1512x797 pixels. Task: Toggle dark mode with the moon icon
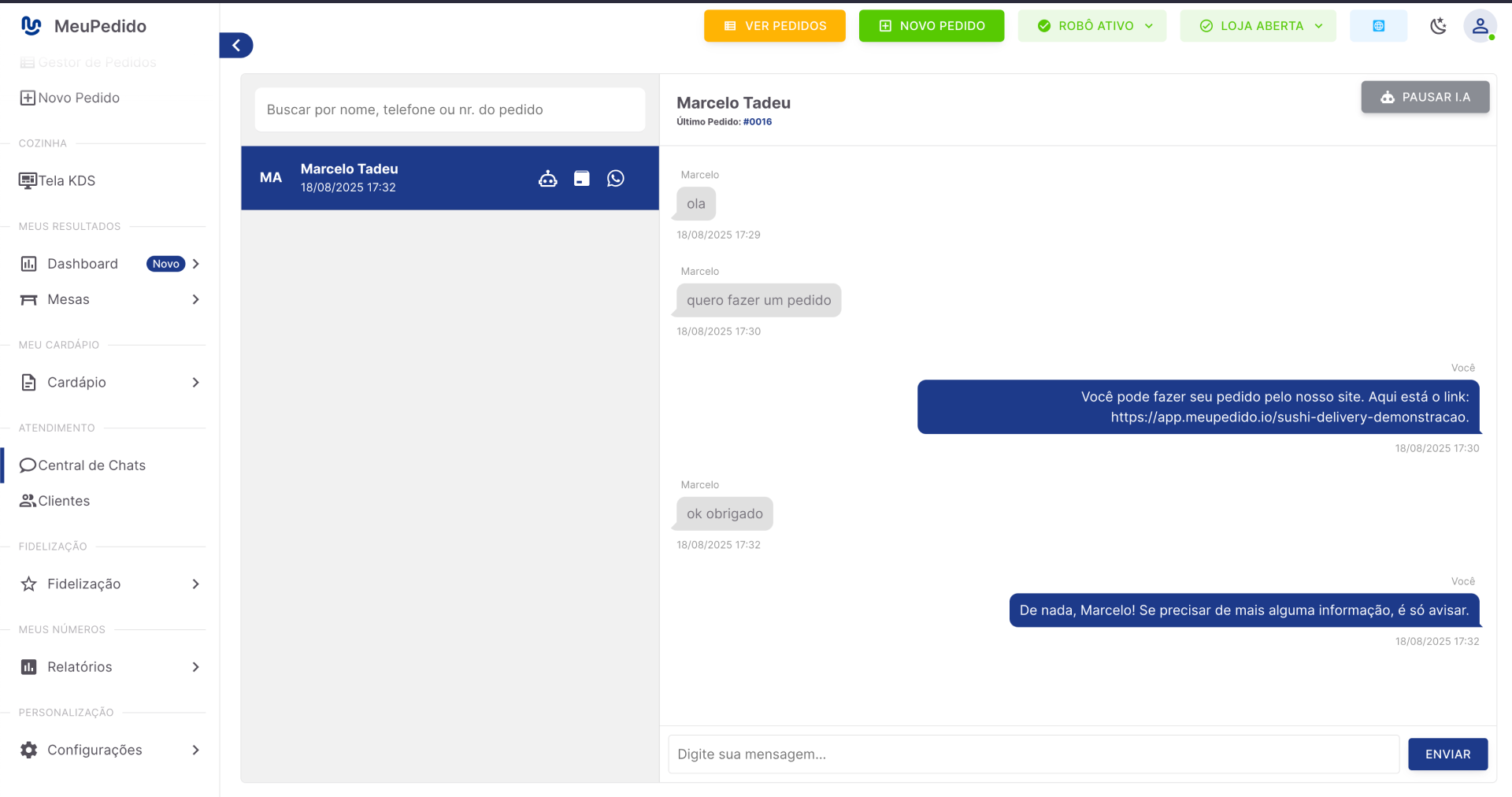click(1439, 26)
